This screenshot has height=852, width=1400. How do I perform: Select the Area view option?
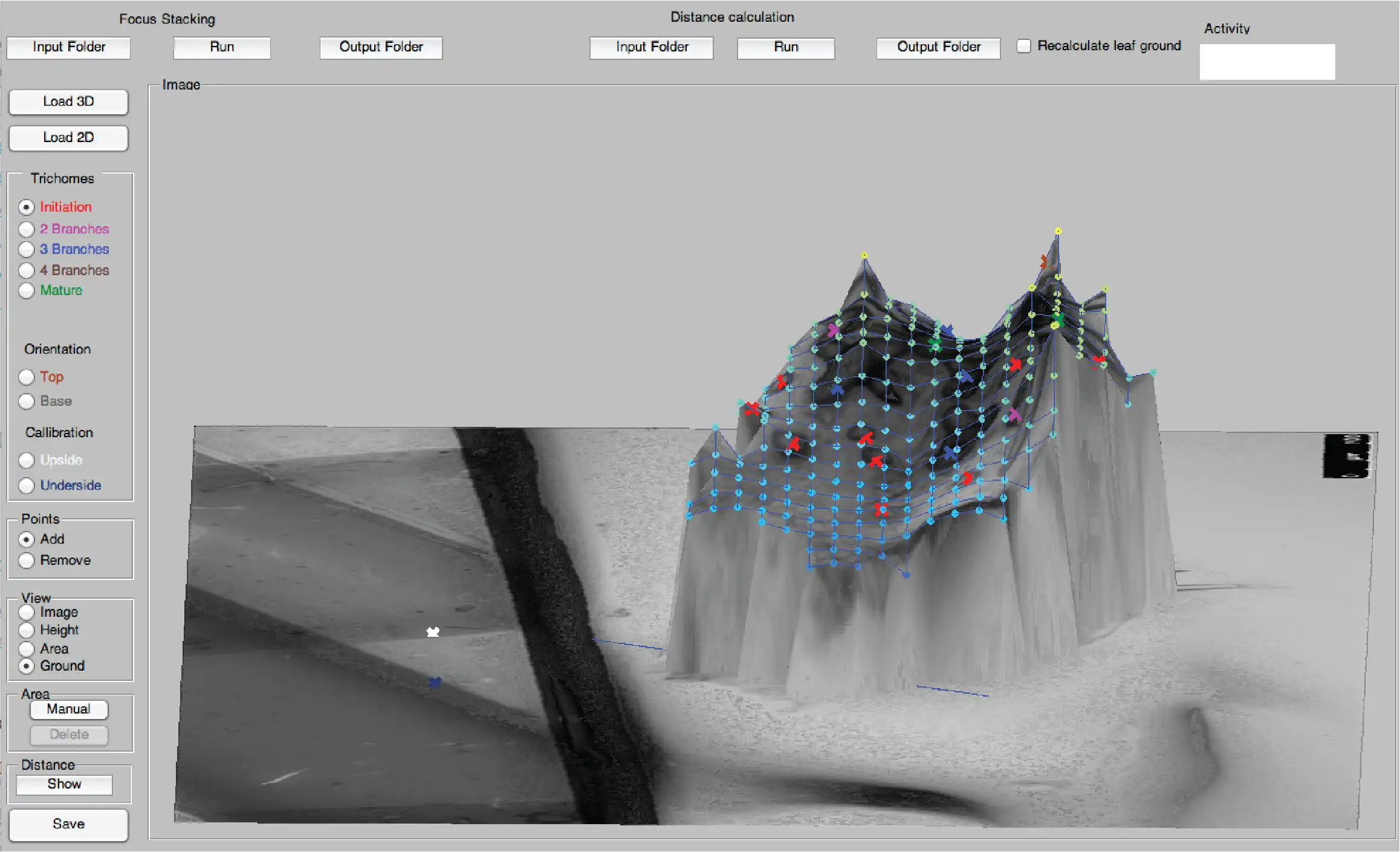pyautogui.click(x=26, y=649)
